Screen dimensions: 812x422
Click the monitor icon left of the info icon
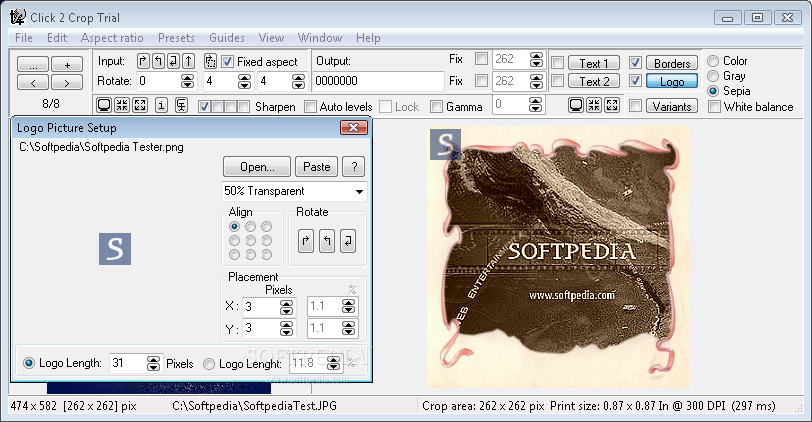point(104,106)
